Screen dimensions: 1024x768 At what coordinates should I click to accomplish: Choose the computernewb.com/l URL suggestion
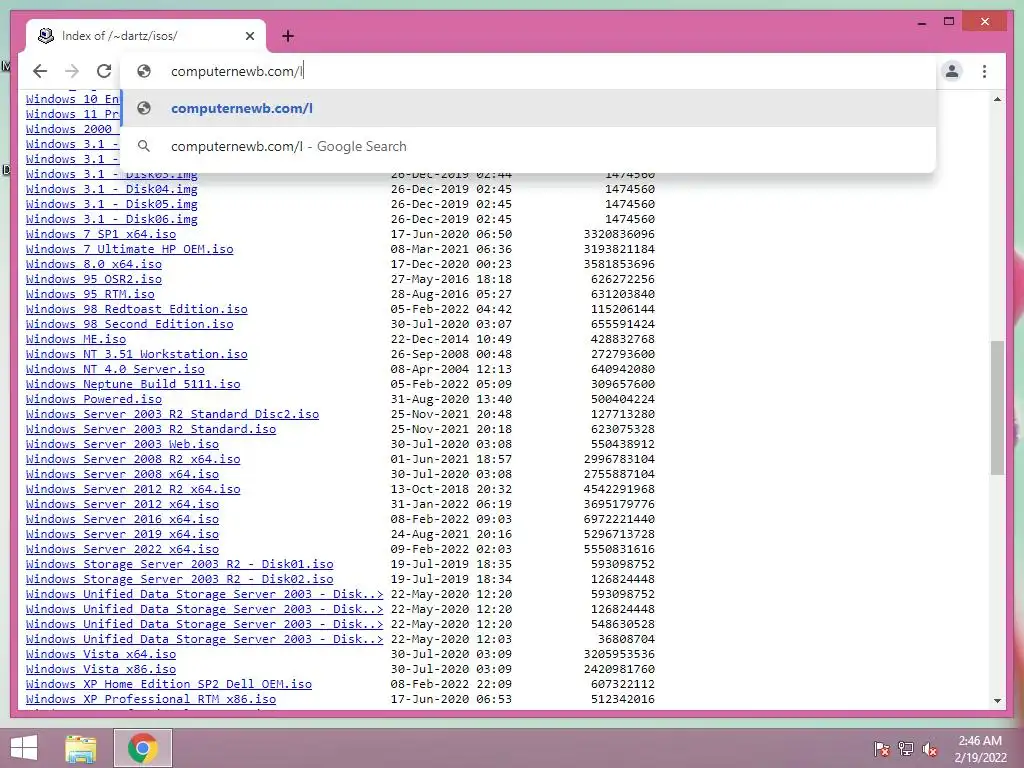point(528,108)
